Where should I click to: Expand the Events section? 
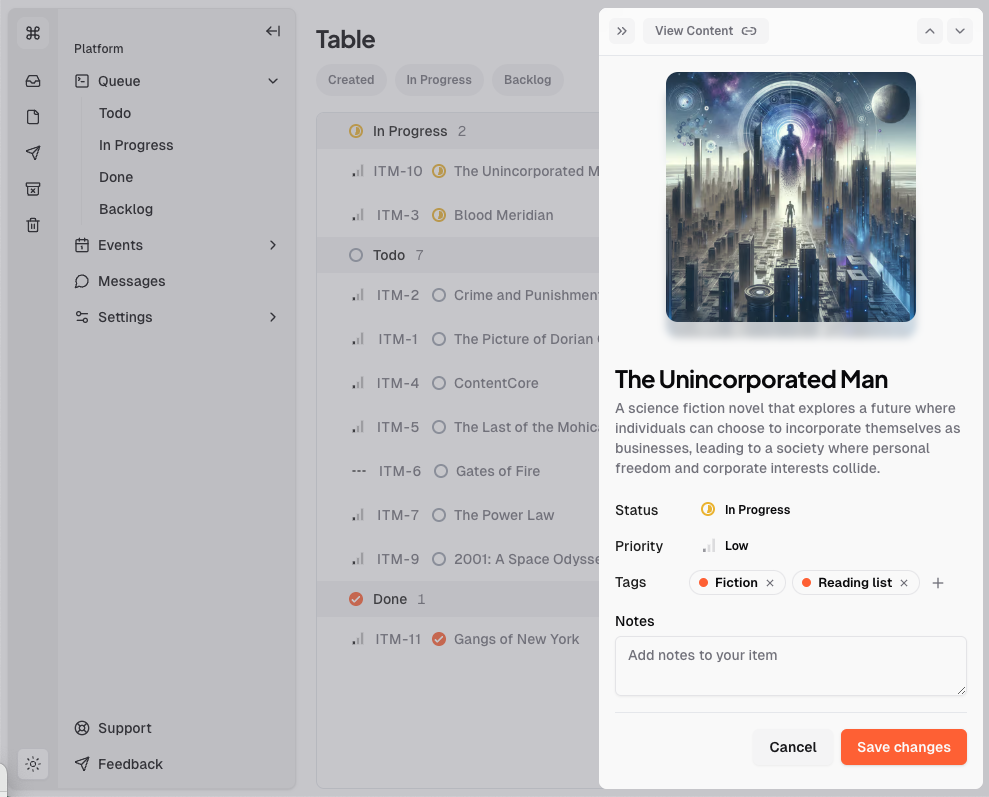[272, 245]
